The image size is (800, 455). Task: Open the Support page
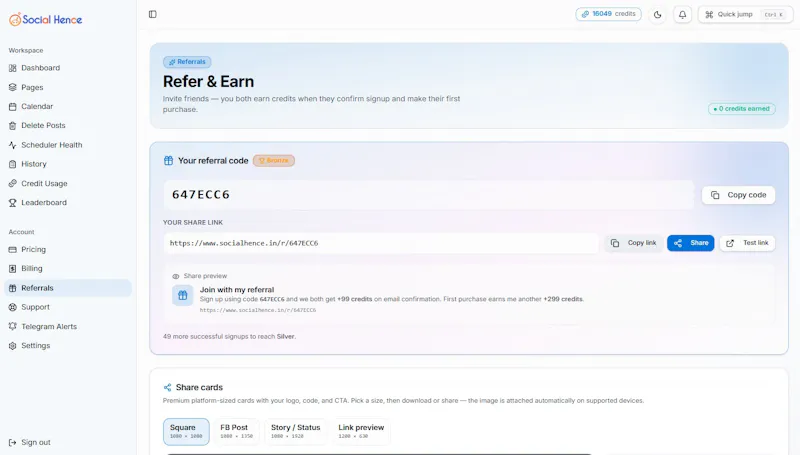(68, 307)
